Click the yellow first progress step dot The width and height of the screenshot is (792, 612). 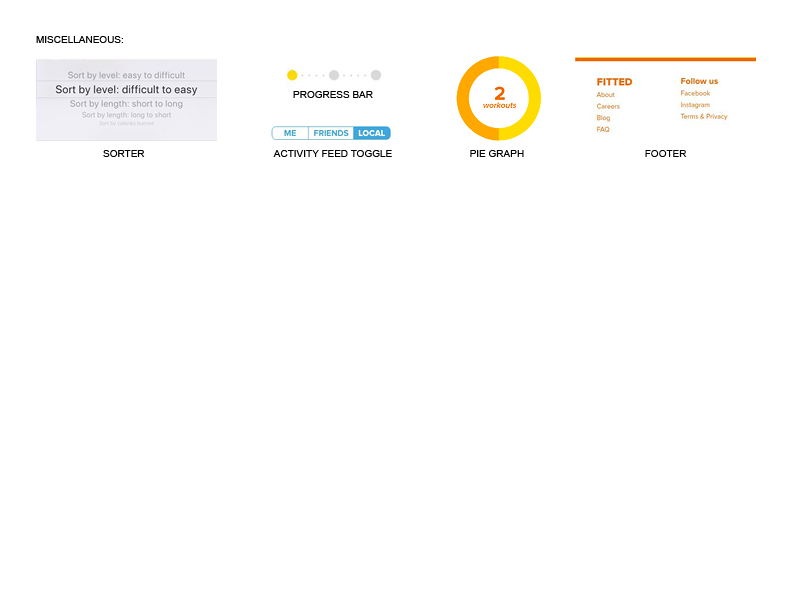(292, 75)
